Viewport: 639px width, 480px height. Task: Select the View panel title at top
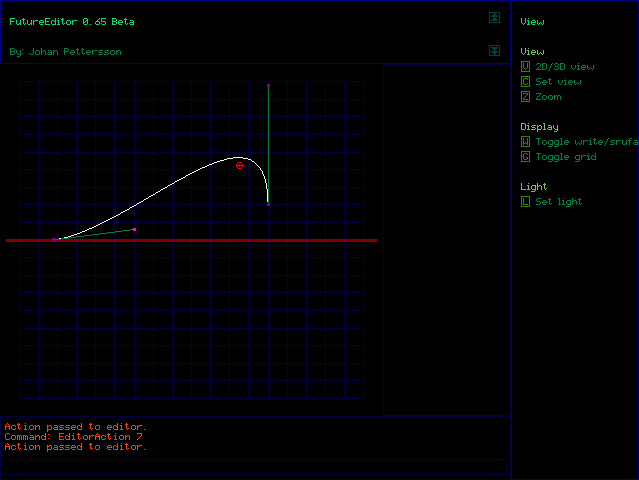tap(532, 21)
